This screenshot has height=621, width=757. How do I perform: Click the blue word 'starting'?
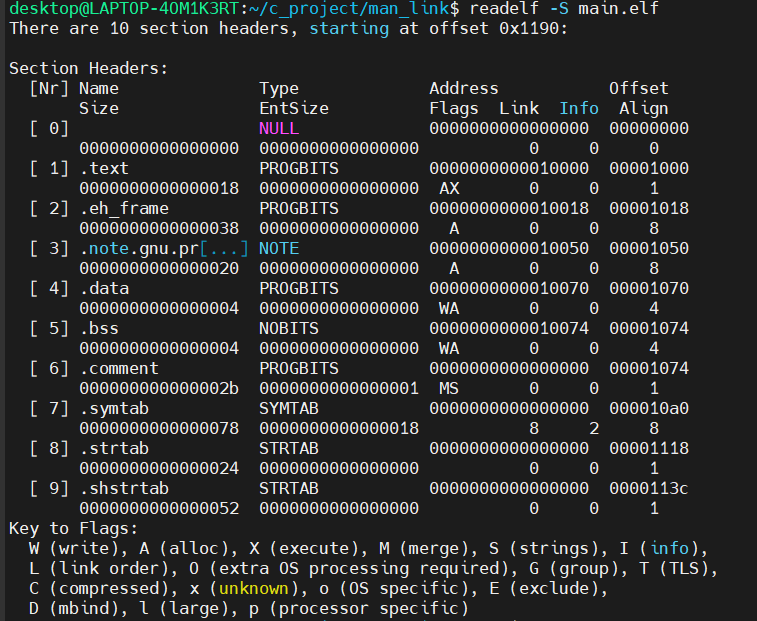pos(349,28)
